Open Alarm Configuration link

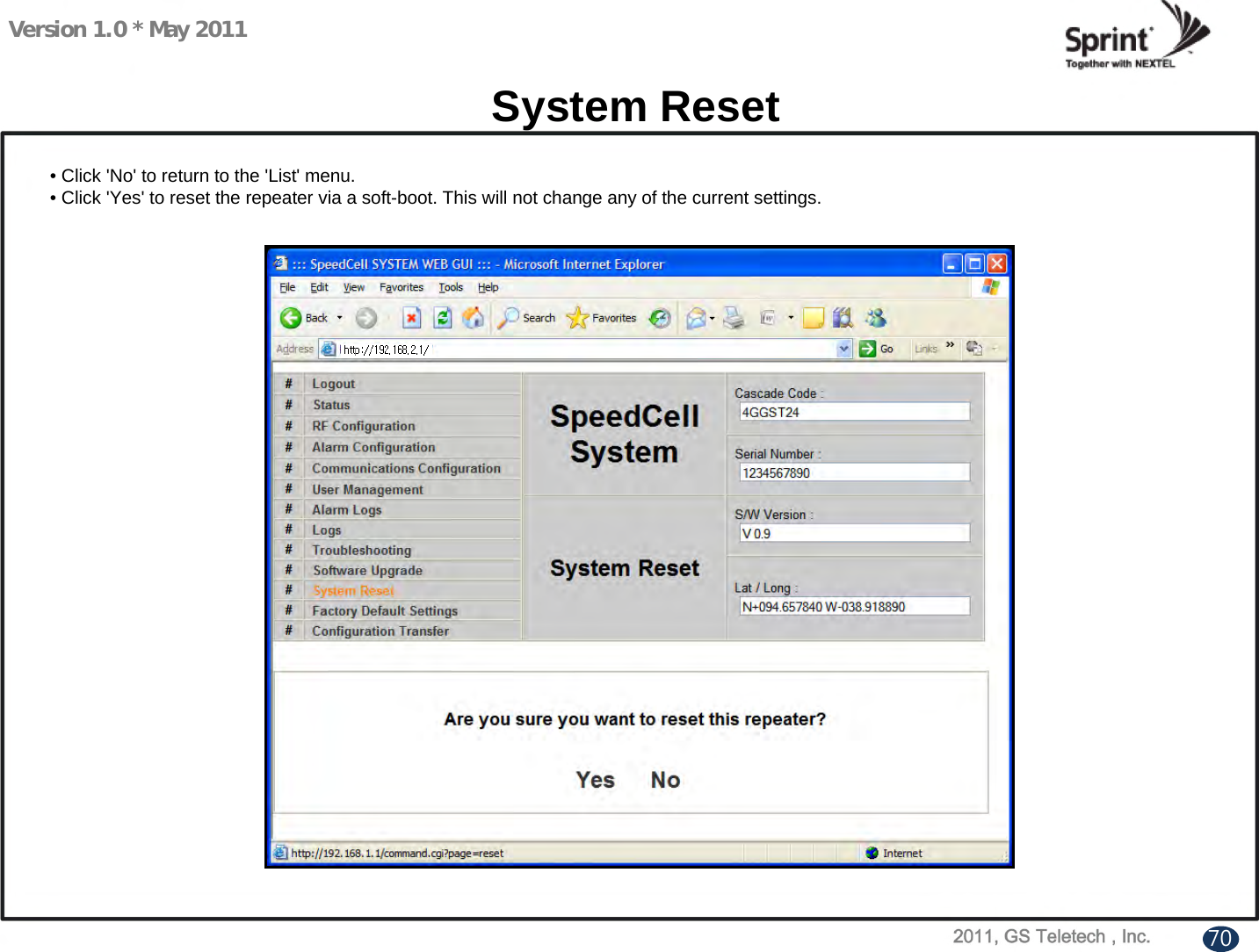pos(373,447)
